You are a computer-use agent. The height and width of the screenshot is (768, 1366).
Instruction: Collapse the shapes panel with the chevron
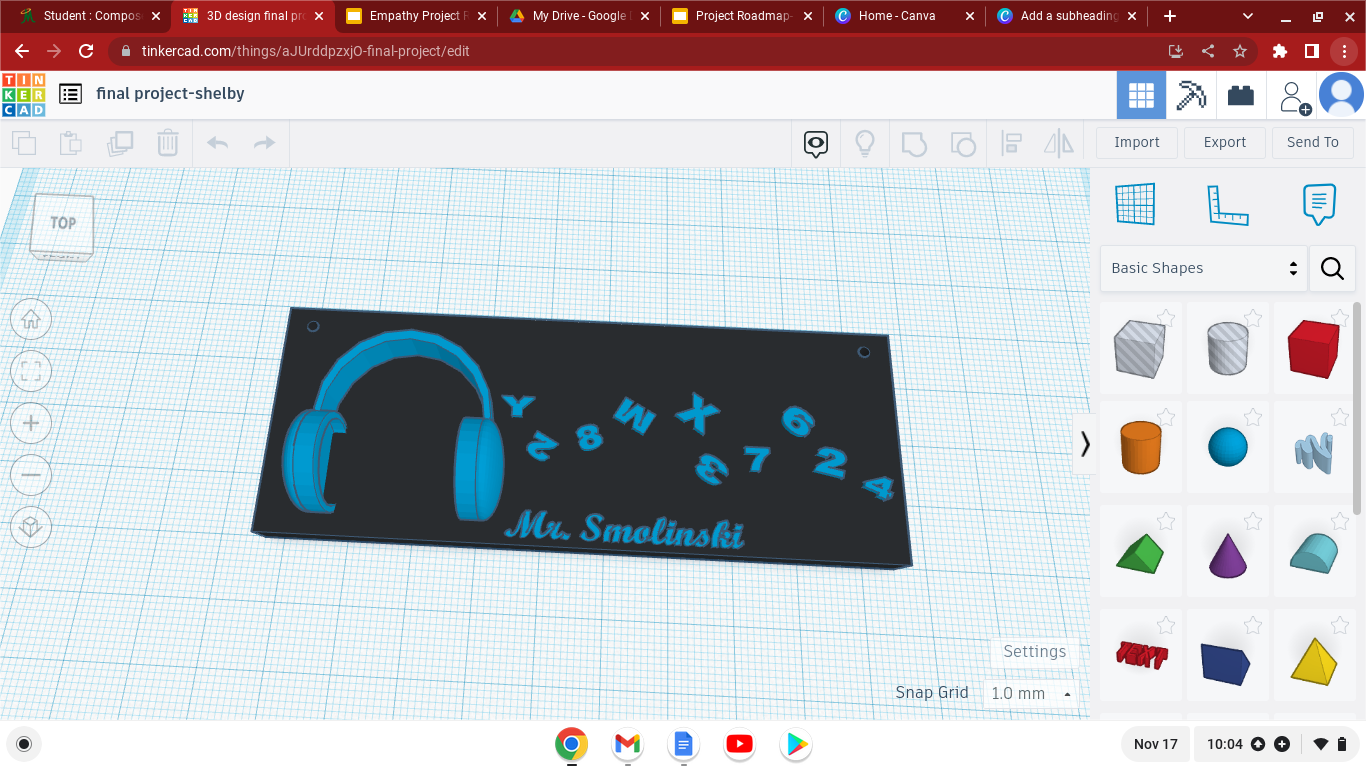tap(1085, 444)
